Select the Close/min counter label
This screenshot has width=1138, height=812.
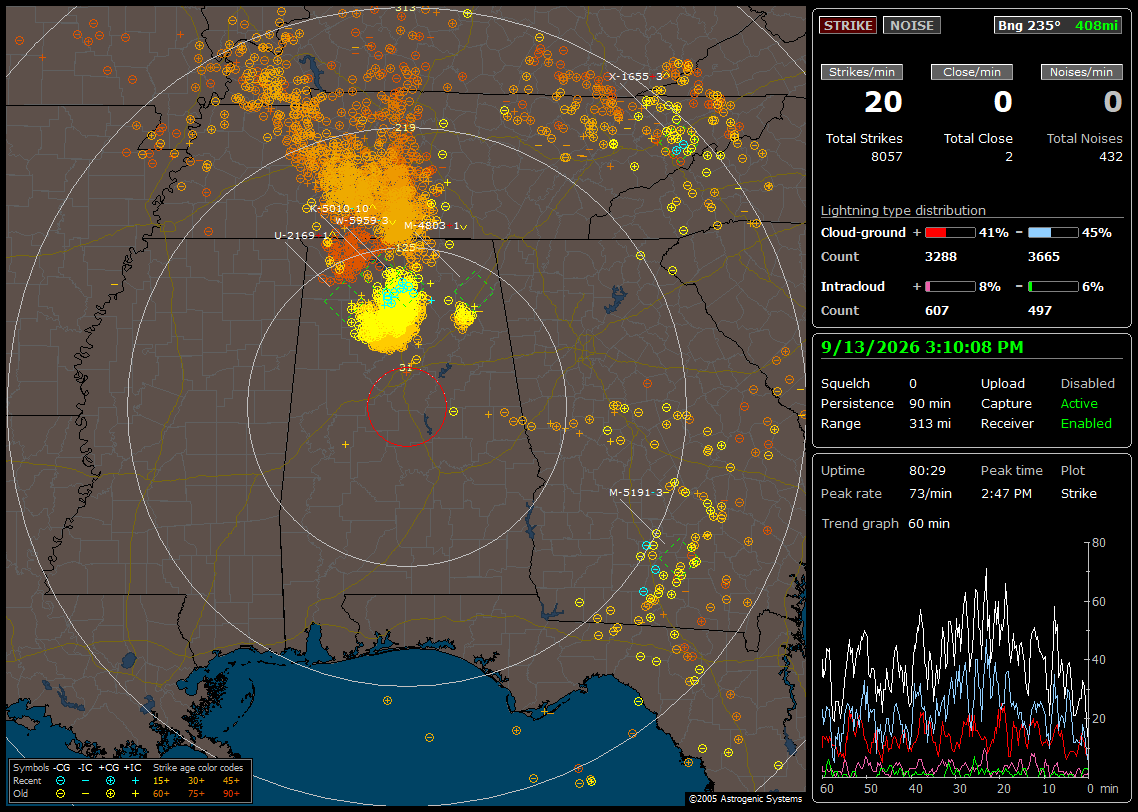[x=972, y=72]
